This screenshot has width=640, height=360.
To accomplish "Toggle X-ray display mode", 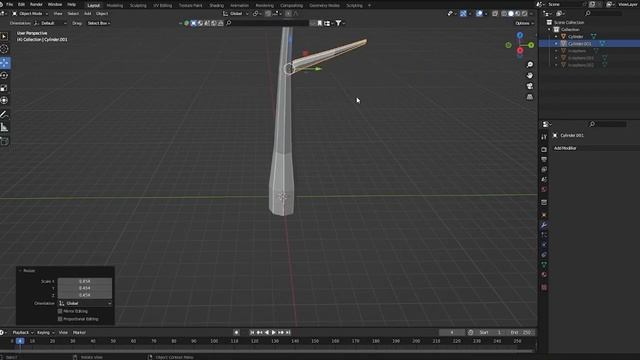I will pyautogui.click(x=495, y=13).
